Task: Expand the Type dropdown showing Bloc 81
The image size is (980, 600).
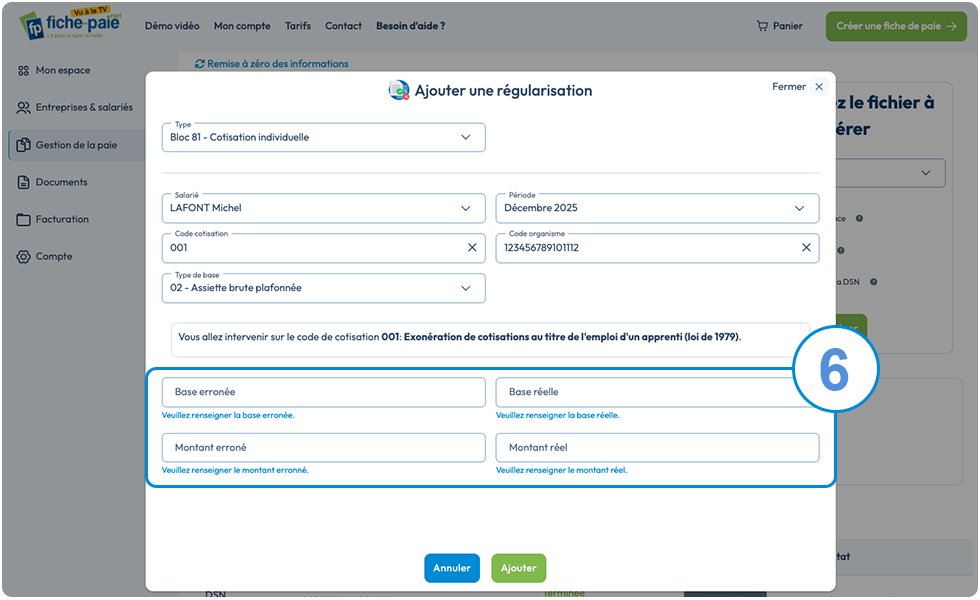Action: [x=323, y=137]
